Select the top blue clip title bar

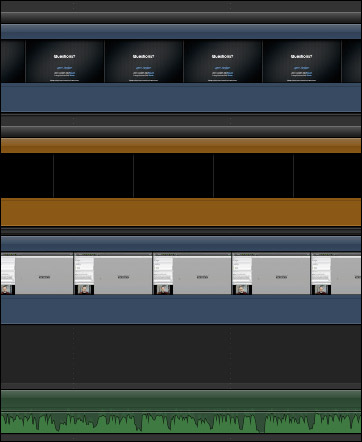click(181, 31)
